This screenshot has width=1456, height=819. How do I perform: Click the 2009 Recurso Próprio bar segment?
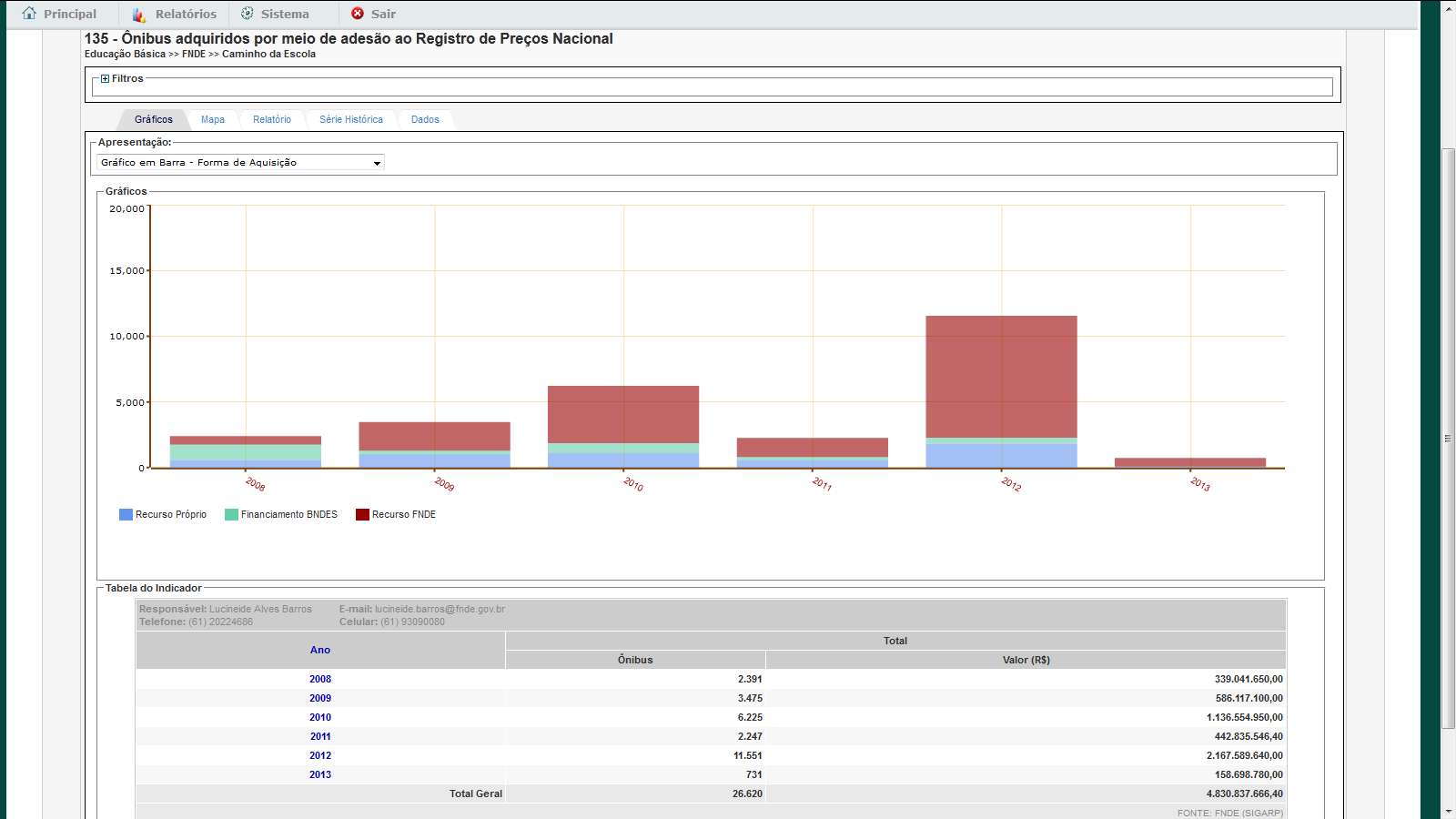click(434, 460)
